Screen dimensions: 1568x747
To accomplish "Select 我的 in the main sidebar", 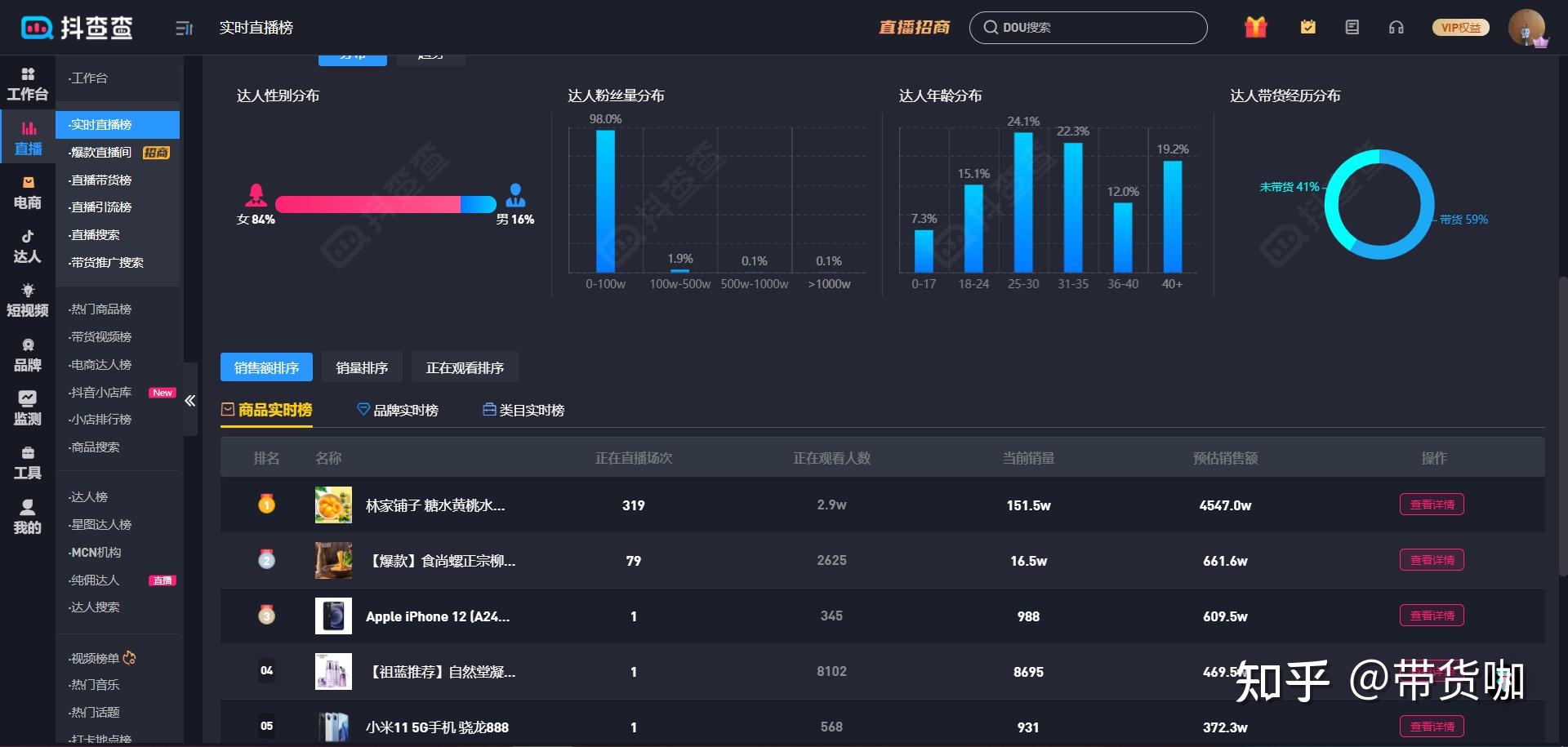I will 28,517.
